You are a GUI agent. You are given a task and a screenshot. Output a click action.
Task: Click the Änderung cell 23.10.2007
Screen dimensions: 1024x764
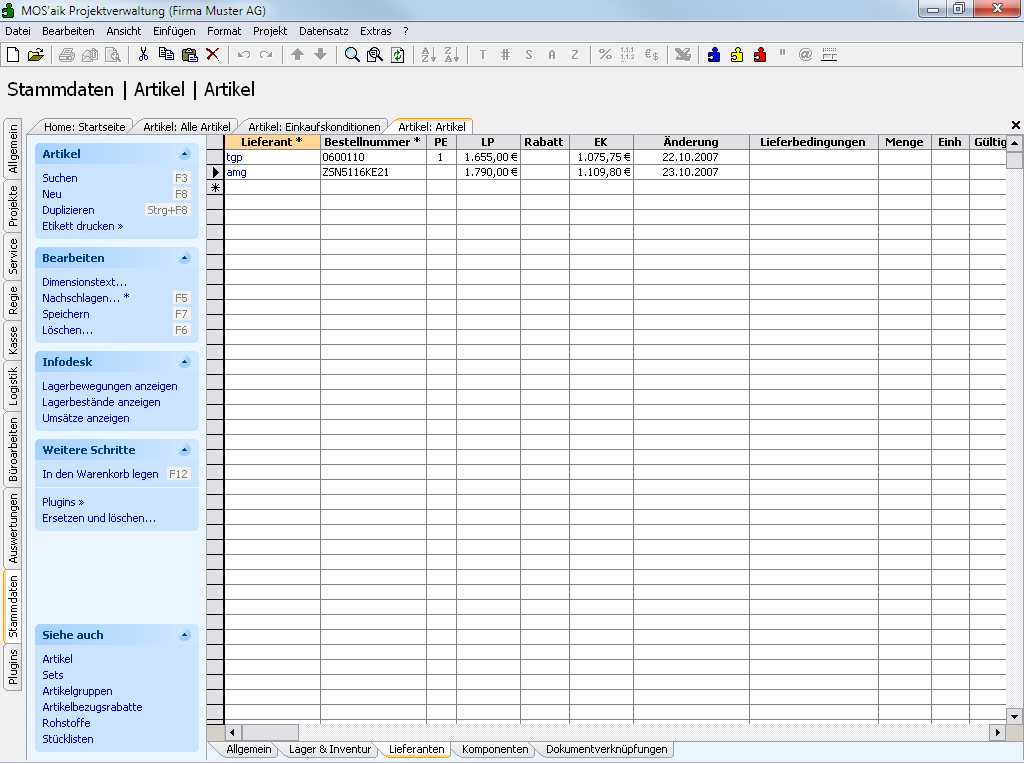point(691,172)
